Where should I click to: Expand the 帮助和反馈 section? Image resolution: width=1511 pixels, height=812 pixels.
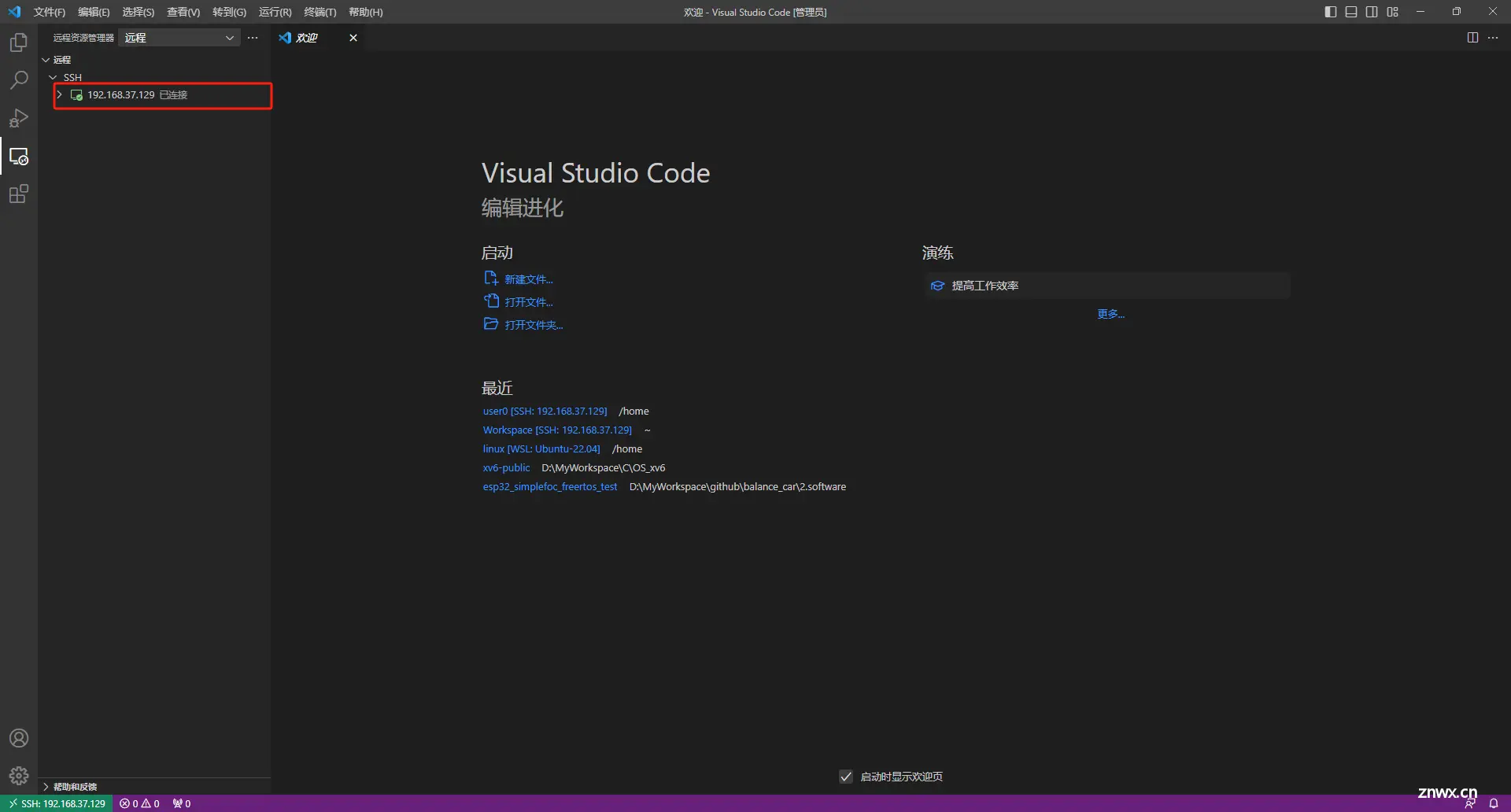(x=75, y=787)
